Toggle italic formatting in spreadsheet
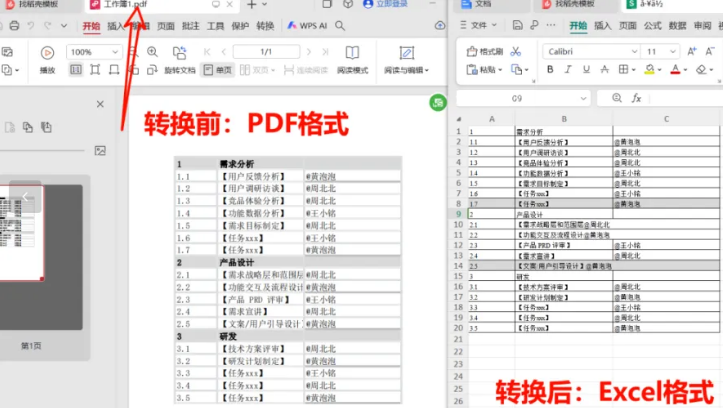The height and width of the screenshot is (408, 723). point(568,70)
